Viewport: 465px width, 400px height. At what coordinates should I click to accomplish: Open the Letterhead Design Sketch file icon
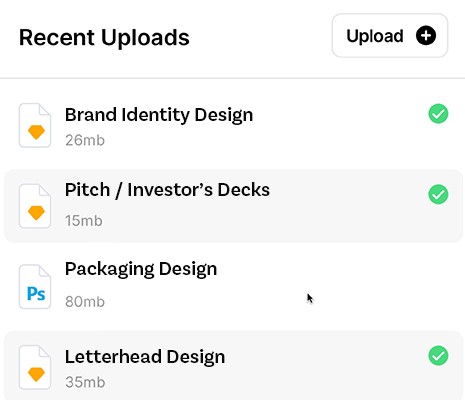(x=35, y=367)
